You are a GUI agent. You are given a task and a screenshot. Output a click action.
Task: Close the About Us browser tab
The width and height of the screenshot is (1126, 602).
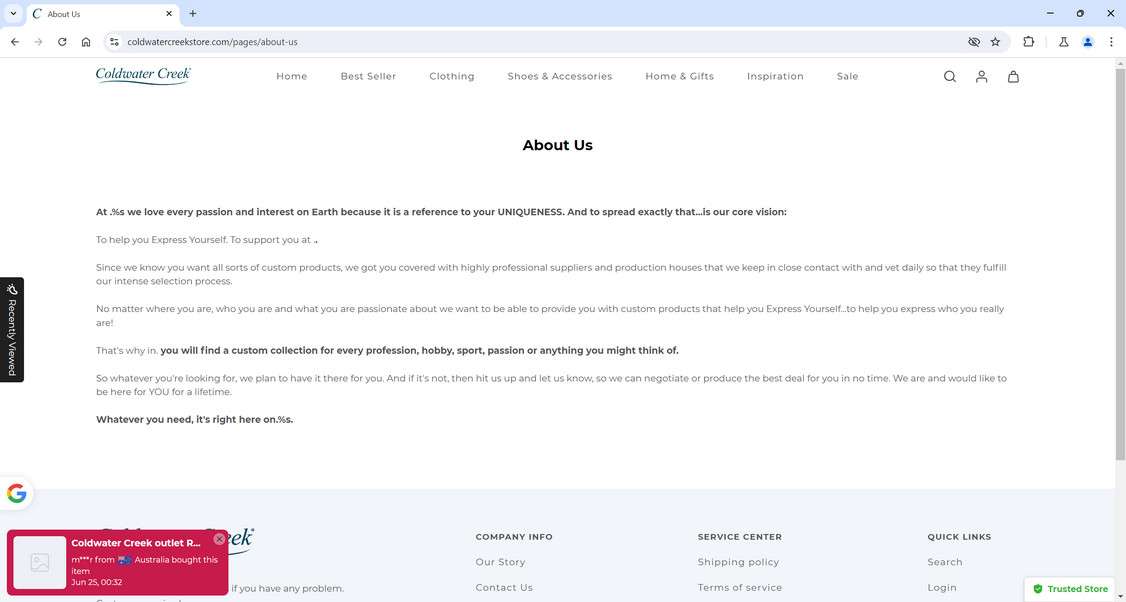[x=169, y=14]
